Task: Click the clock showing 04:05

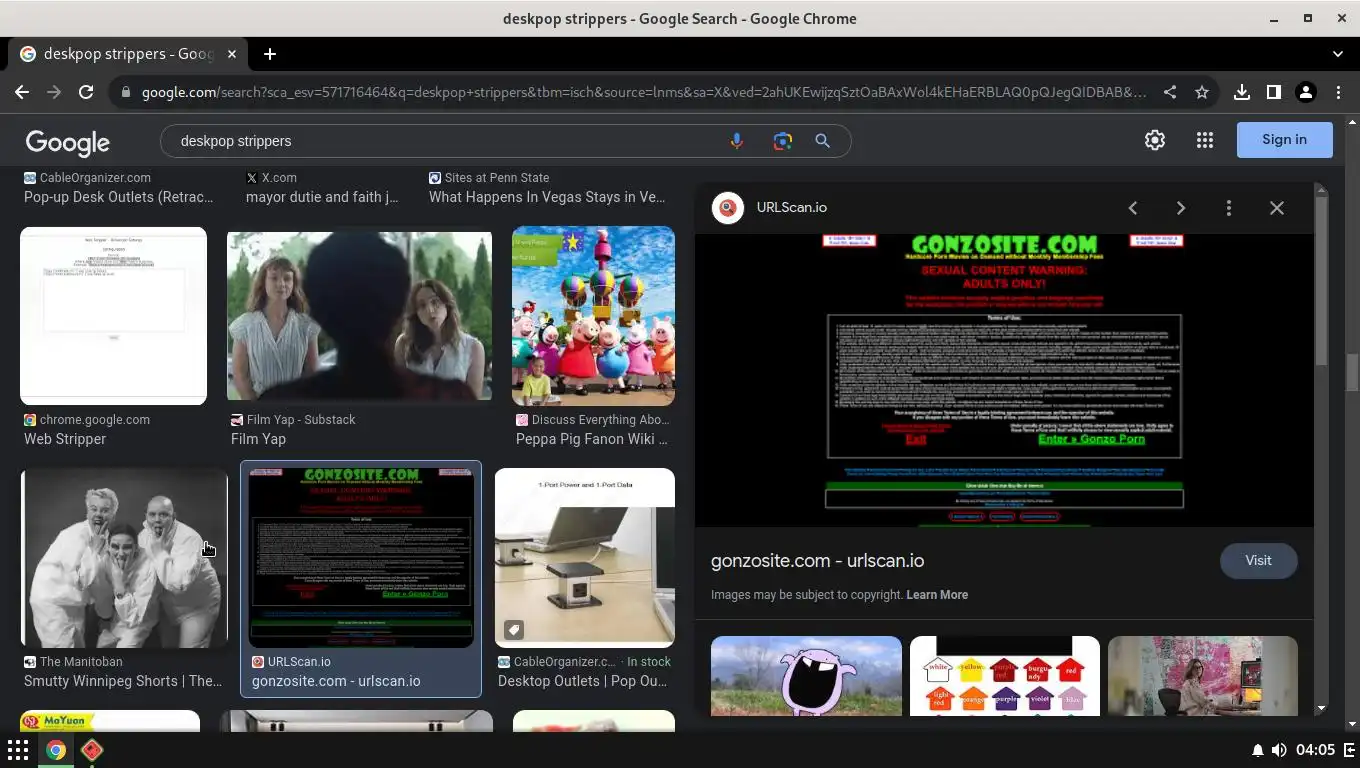Action: [x=1315, y=750]
